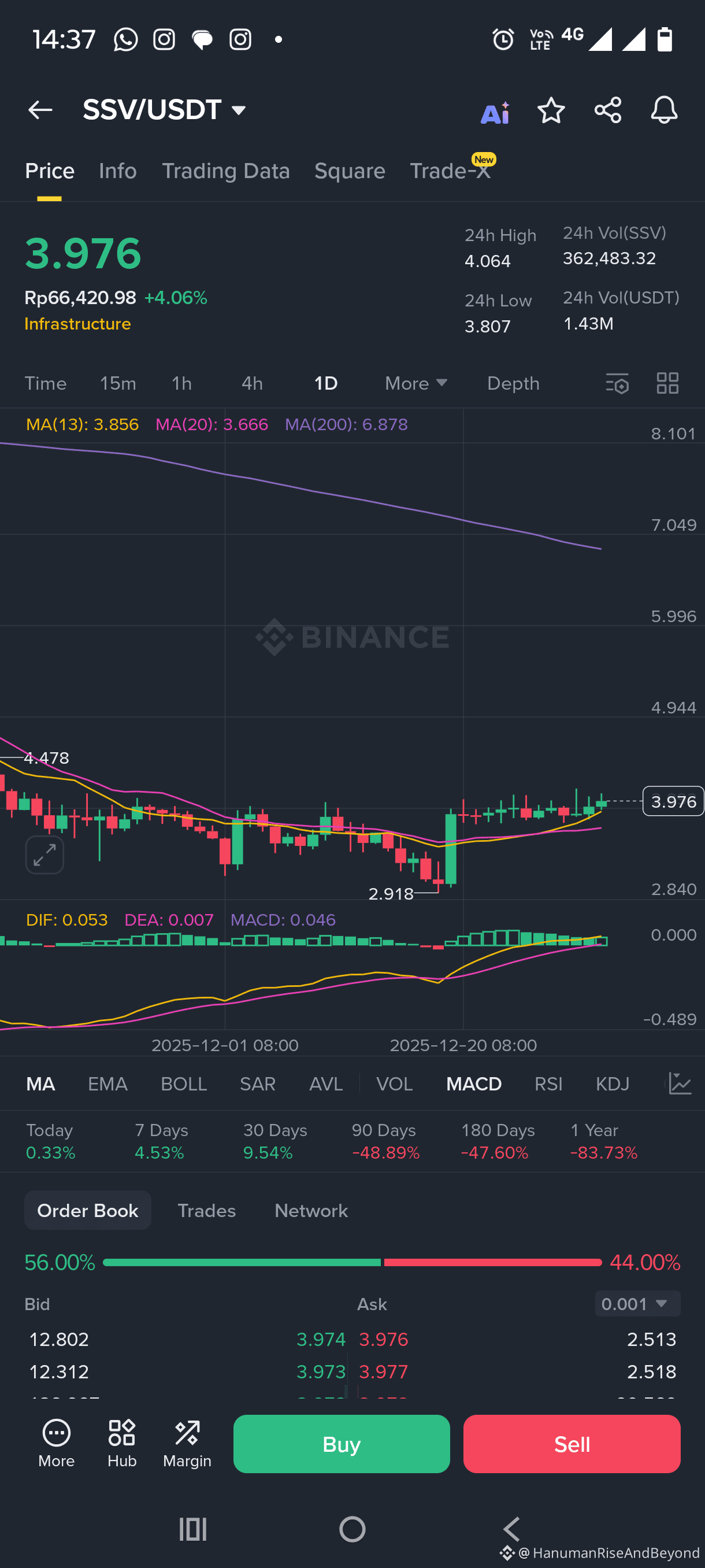Tap the Rp66,420.98 converted price
705x1568 pixels.
[x=80, y=298]
